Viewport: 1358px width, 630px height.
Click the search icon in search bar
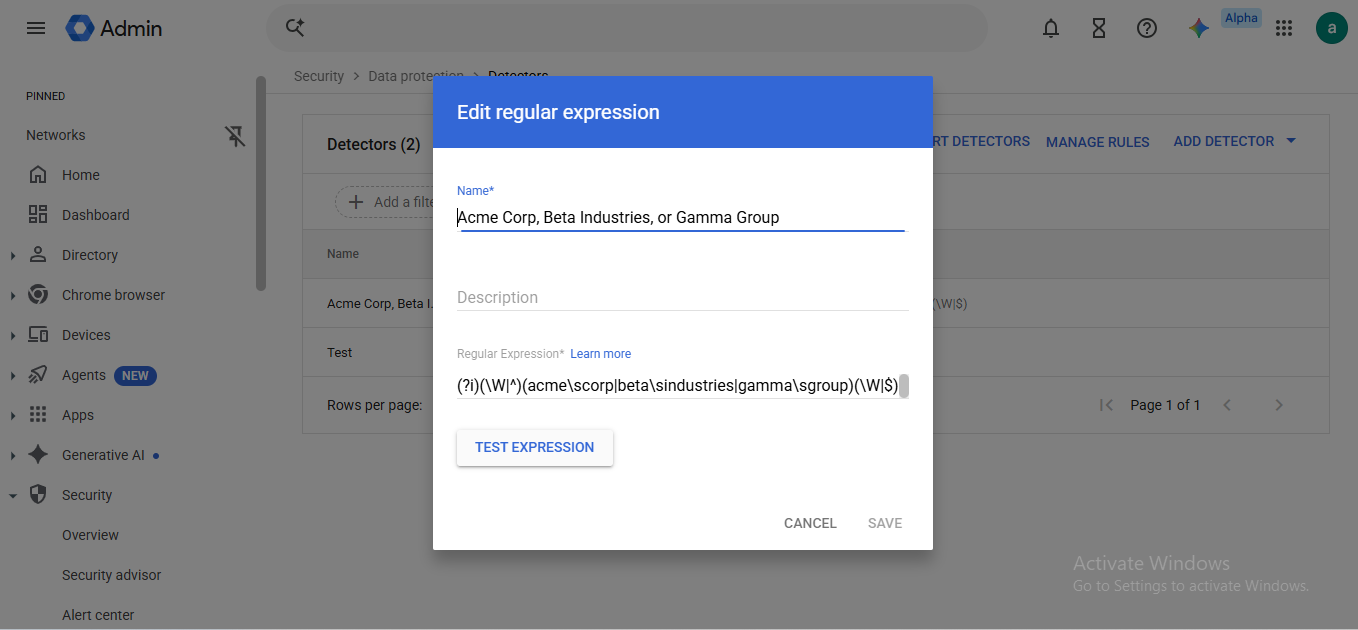point(295,28)
